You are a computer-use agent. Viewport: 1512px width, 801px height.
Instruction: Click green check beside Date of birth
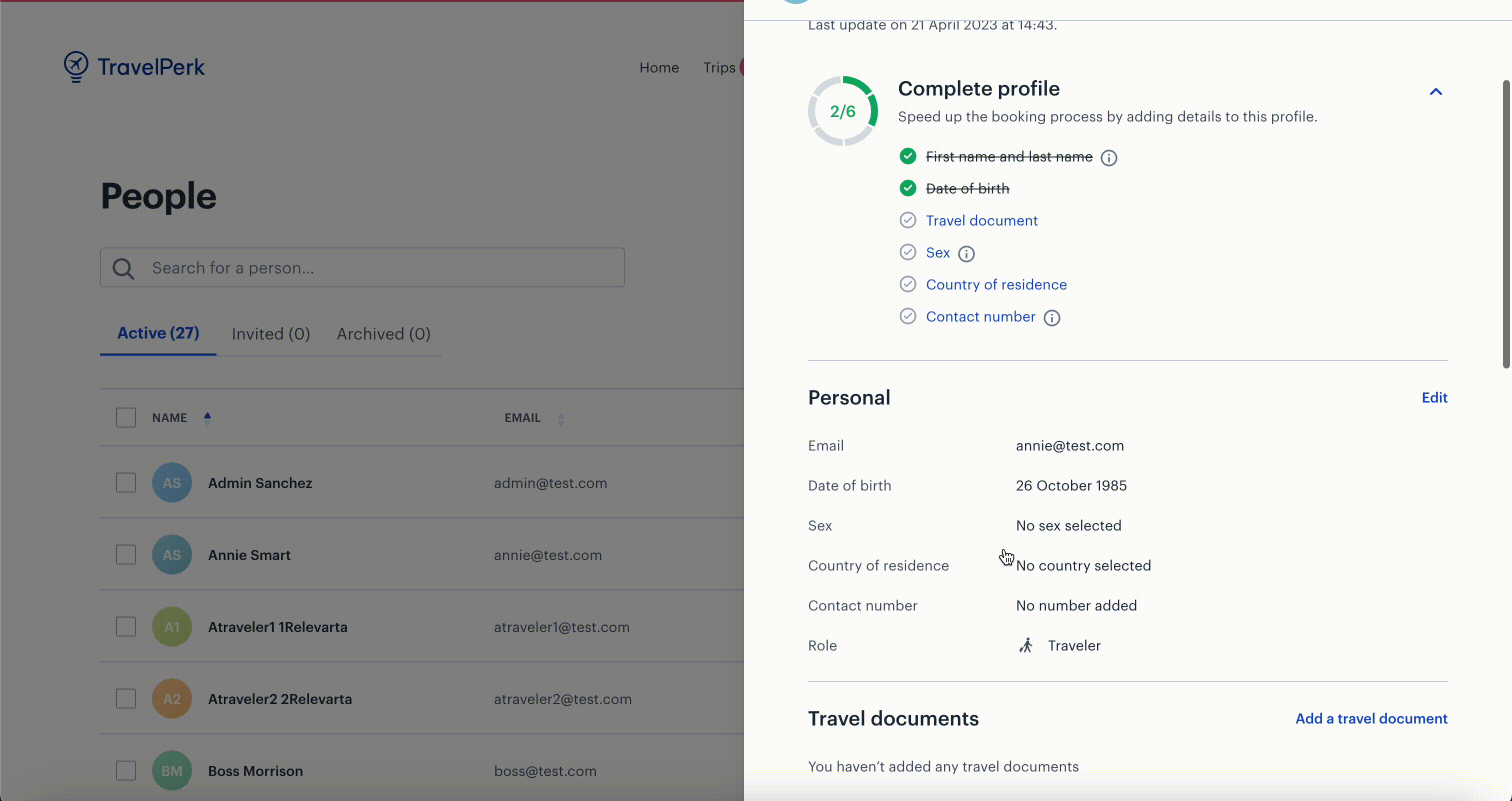pyautogui.click(x=907, y=188)
